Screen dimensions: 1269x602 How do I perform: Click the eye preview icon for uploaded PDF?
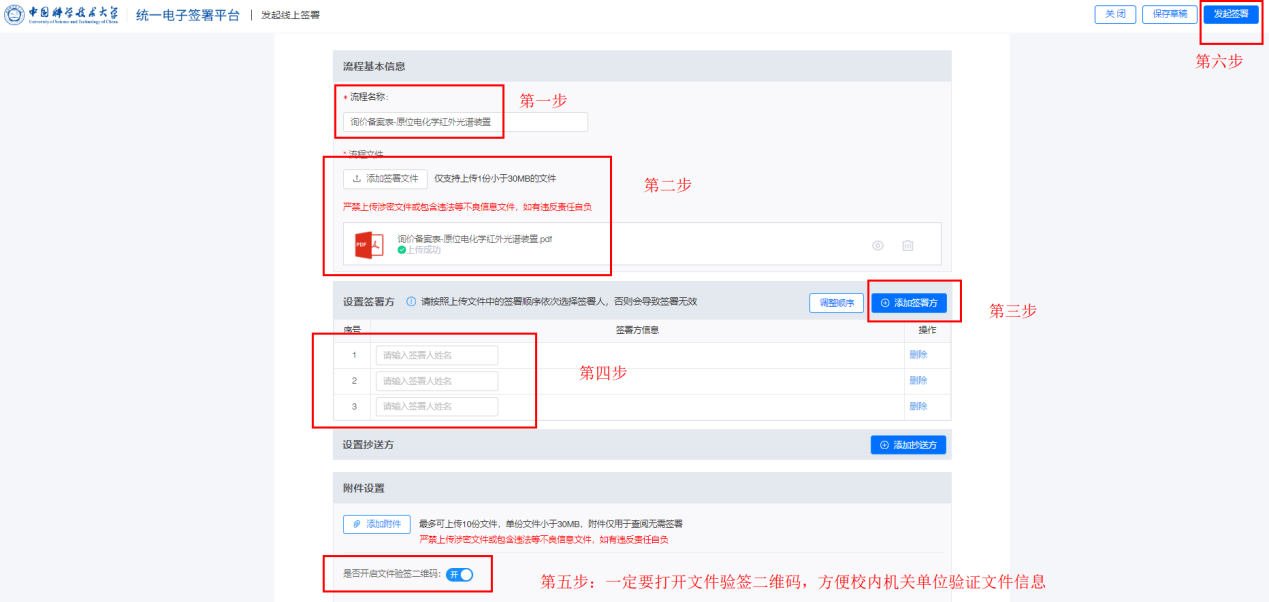tap(877, 245)
